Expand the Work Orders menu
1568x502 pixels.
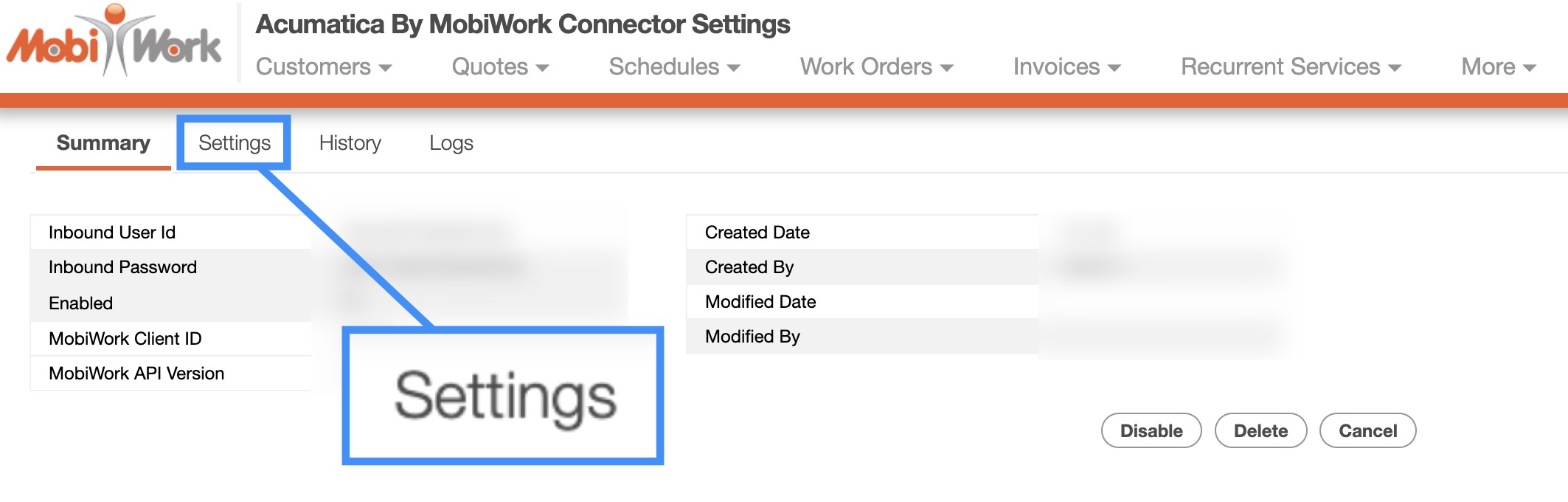pyautogui.click(x=876, y=67)
